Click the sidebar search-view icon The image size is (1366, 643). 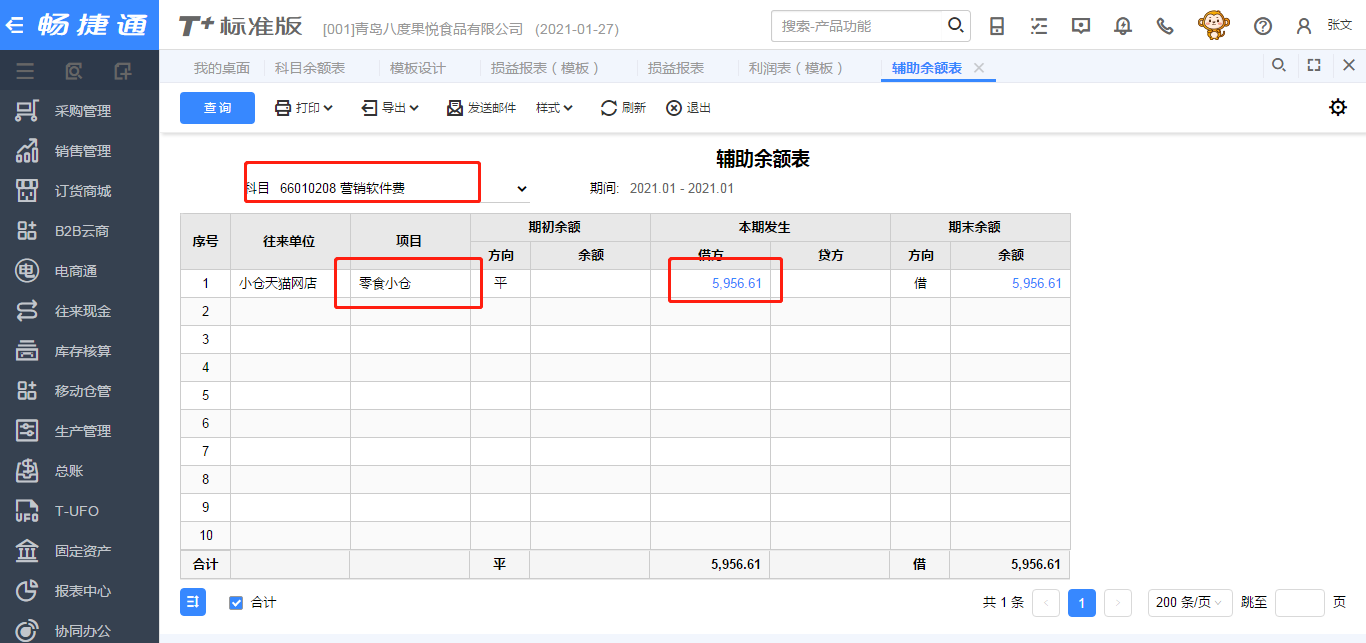click(x=74, y=71)
